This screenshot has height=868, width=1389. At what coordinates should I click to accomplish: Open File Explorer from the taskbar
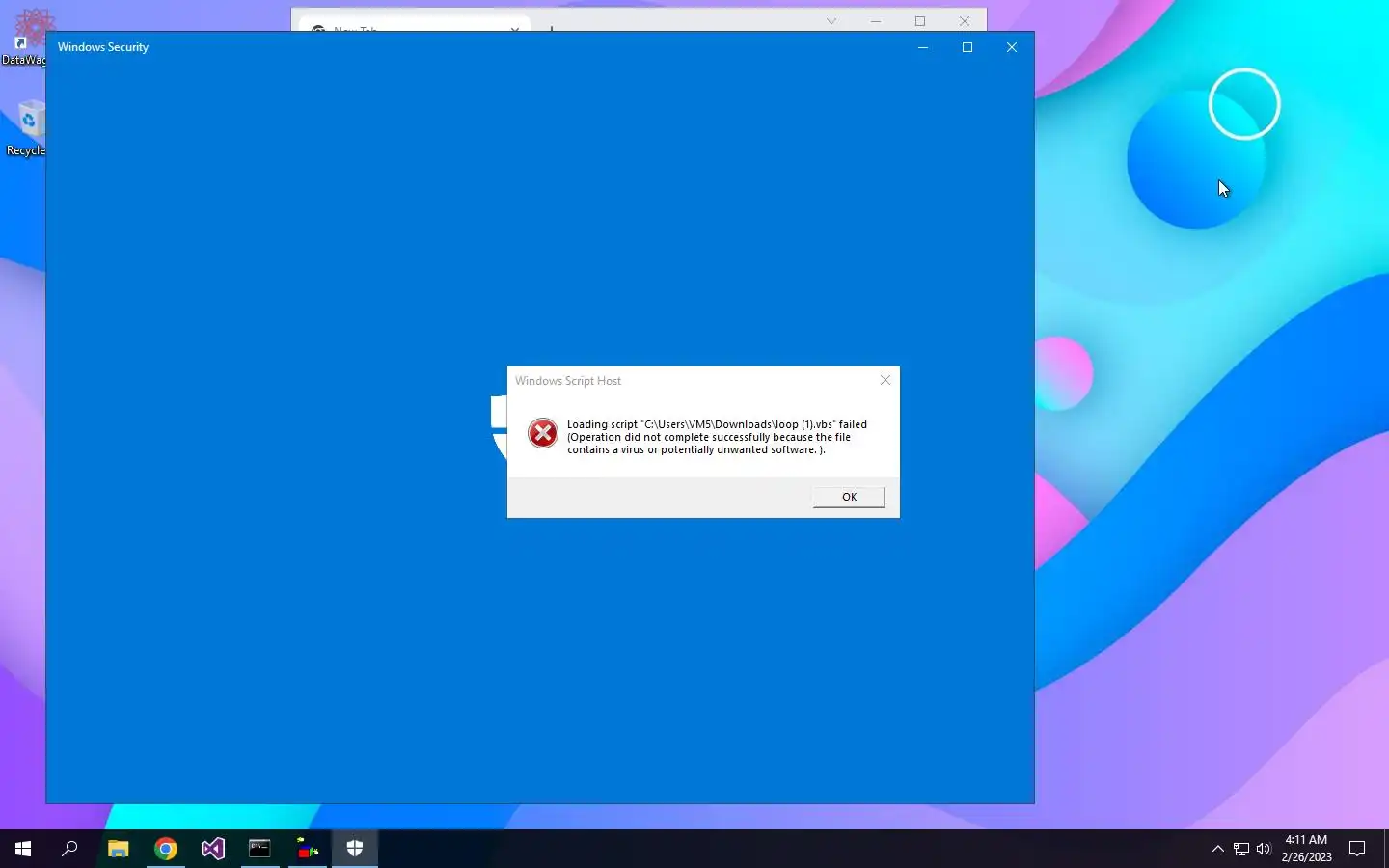point(119,849)
